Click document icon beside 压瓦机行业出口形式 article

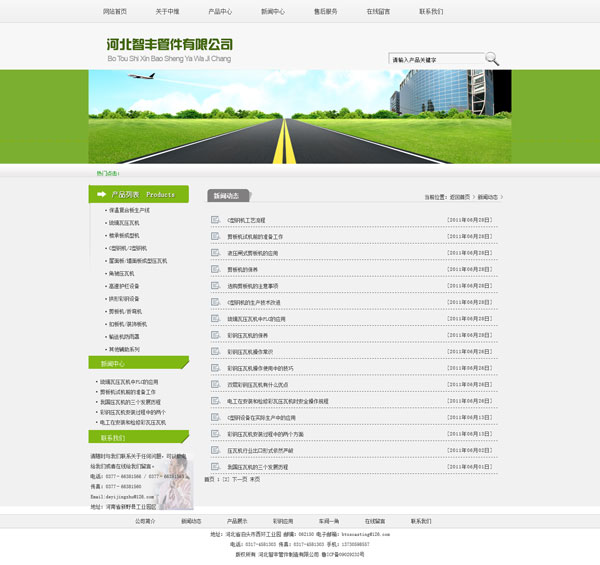215,450
